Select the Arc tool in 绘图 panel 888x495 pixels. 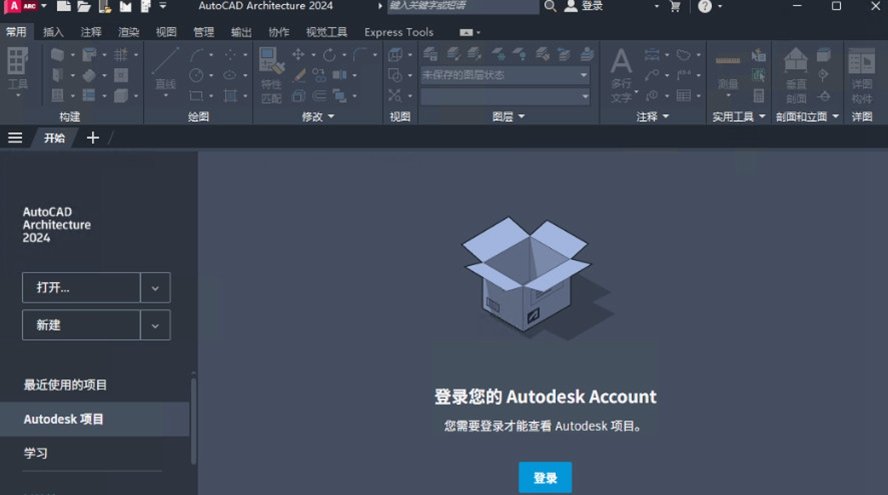coord(197,54)
